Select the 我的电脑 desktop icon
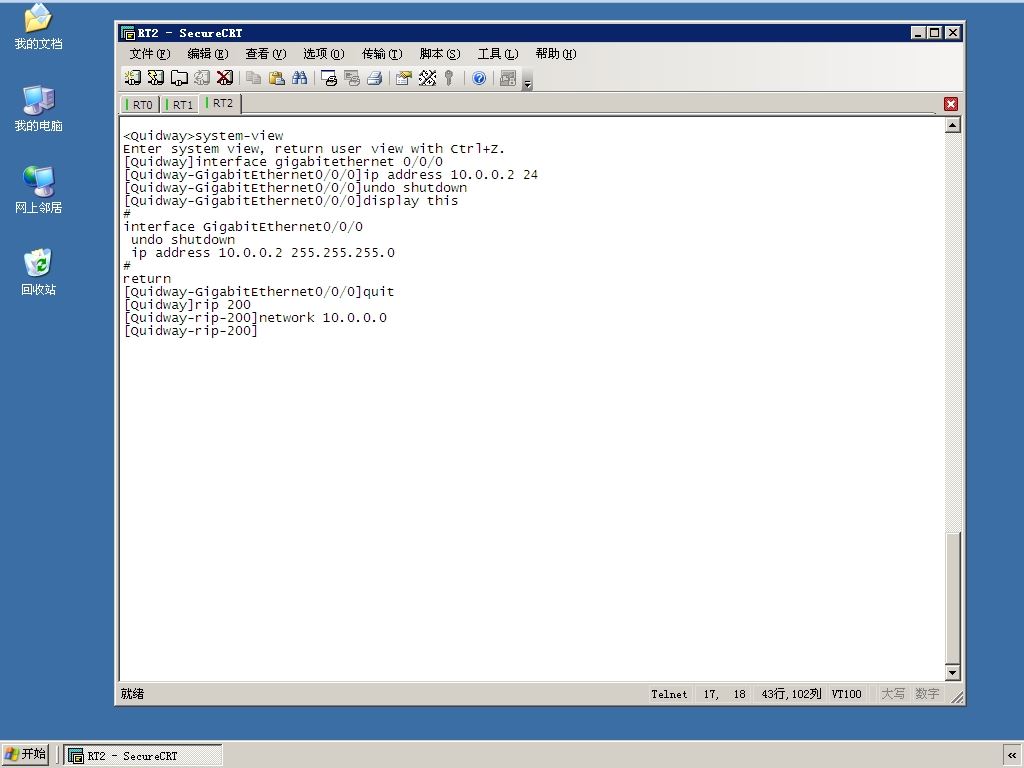This screenshot has height=768, width=1024. coord(38,108)
